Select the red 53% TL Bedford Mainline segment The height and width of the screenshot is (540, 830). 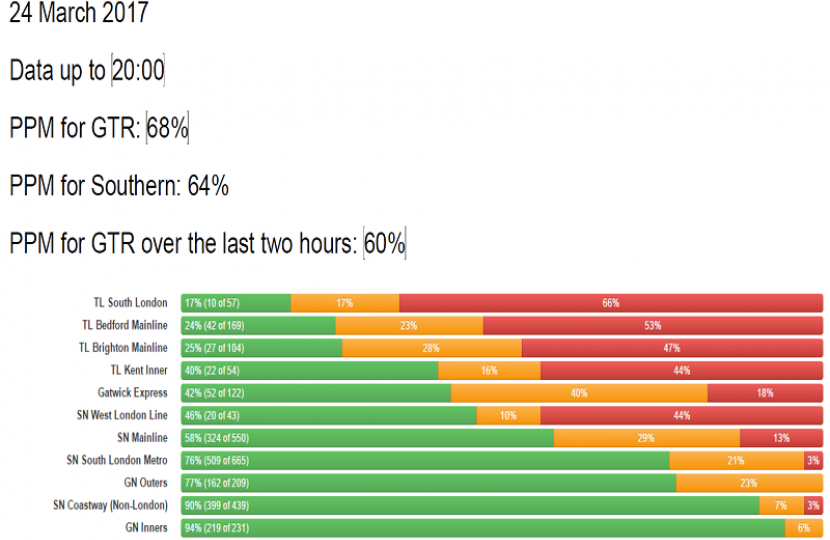(652, 325)
